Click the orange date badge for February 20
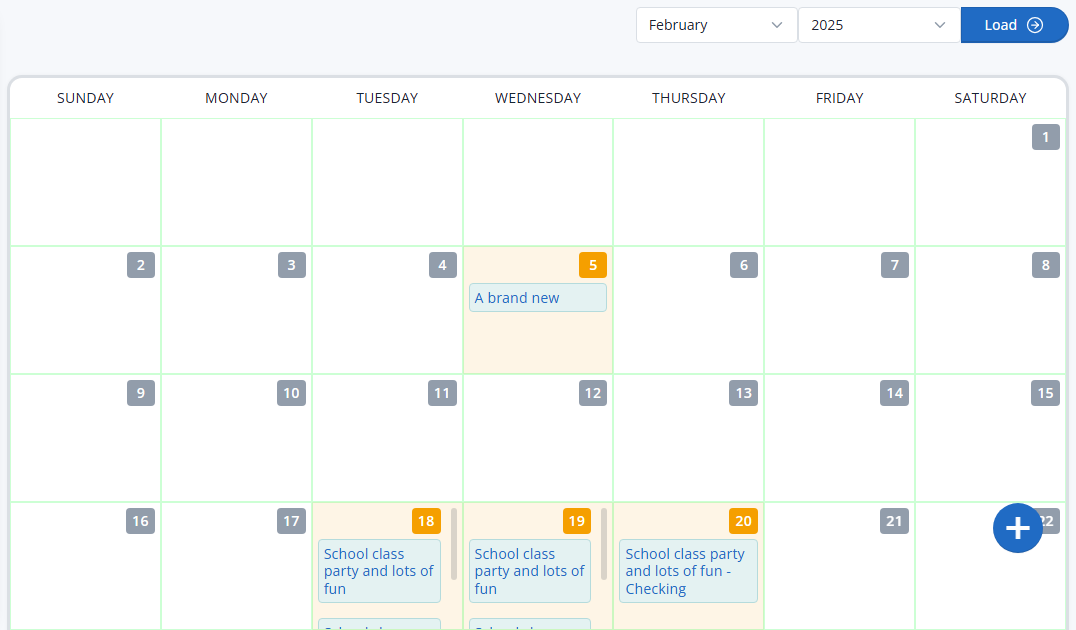This screenshot has width=1076, height=630. click(743, 521)
